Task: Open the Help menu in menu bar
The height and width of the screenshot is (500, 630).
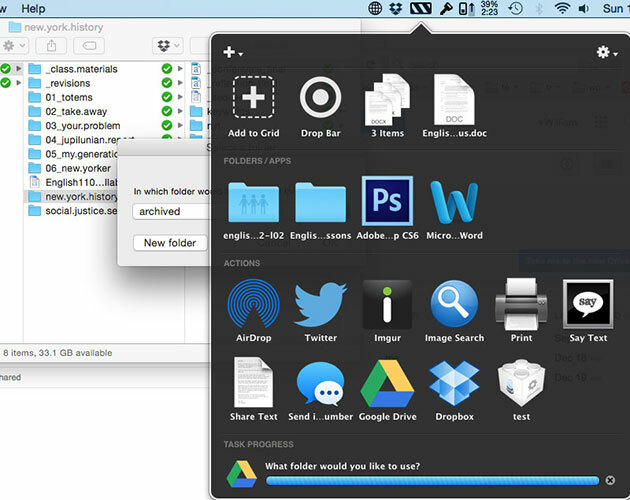Action: pos(33,8)
